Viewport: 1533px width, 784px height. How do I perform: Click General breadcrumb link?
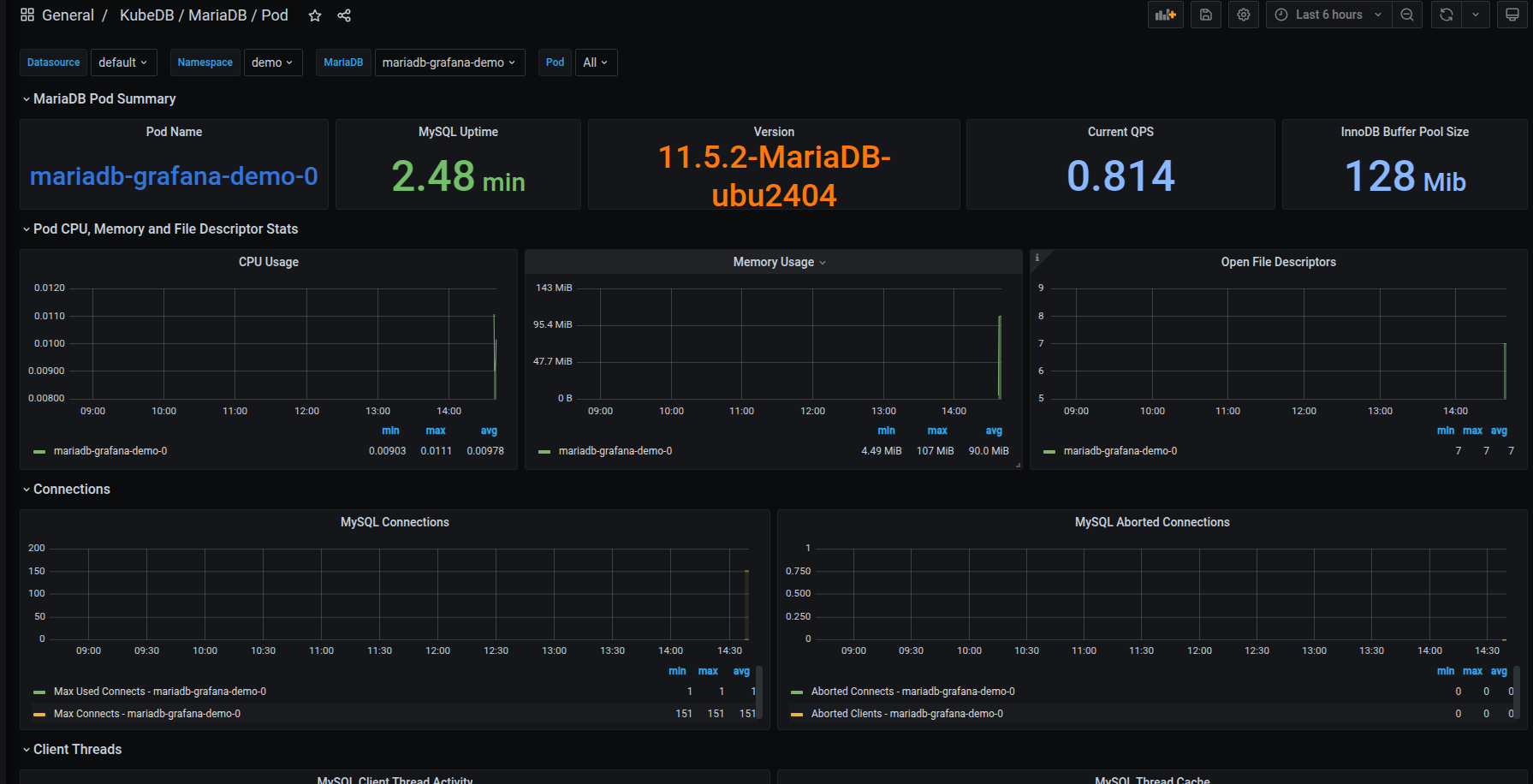coord(68,15)
